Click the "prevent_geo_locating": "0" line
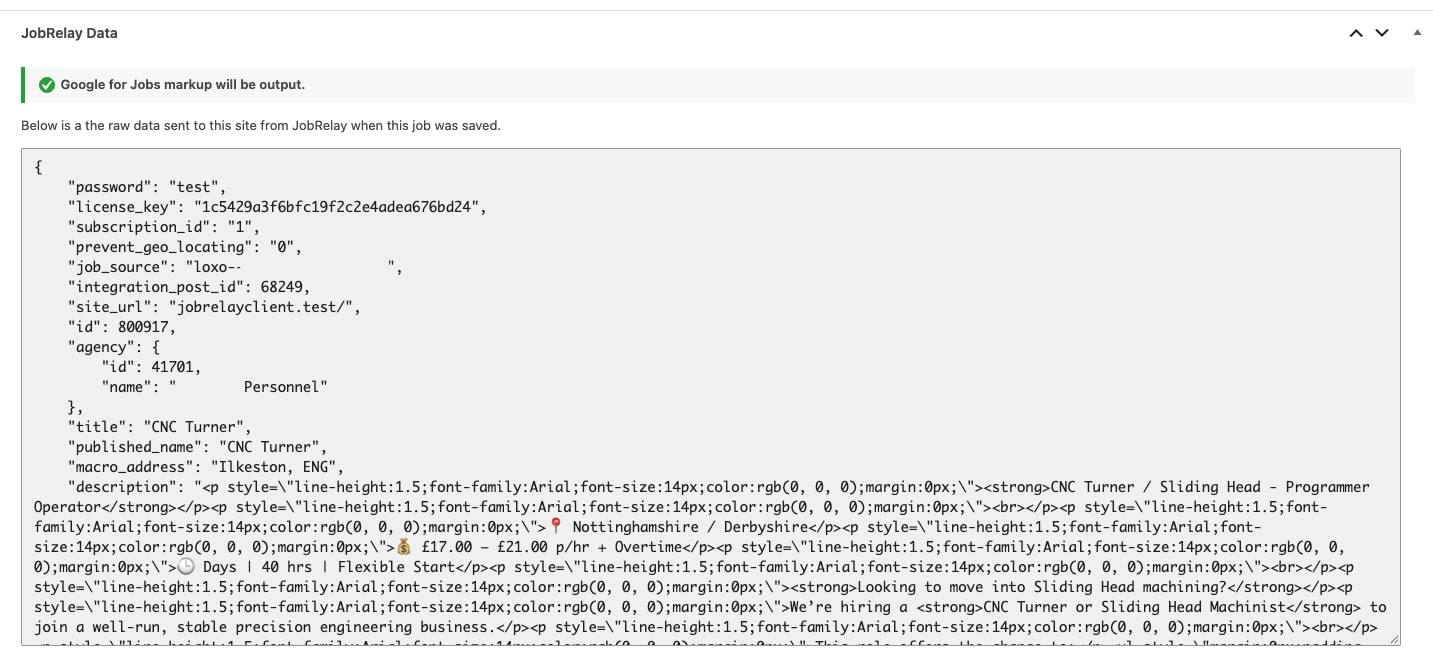Screen dimensions: 1433x663 click(x=185, y=247)
